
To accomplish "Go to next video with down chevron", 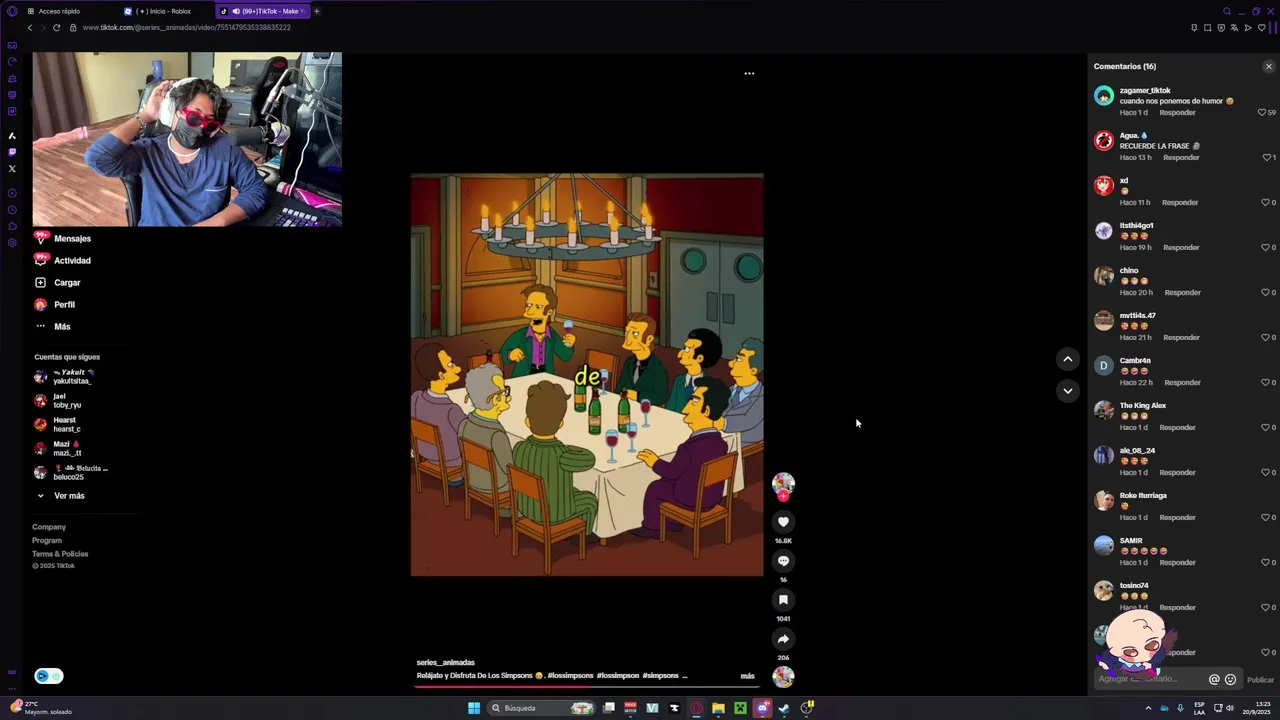I will pos(1068,391).
